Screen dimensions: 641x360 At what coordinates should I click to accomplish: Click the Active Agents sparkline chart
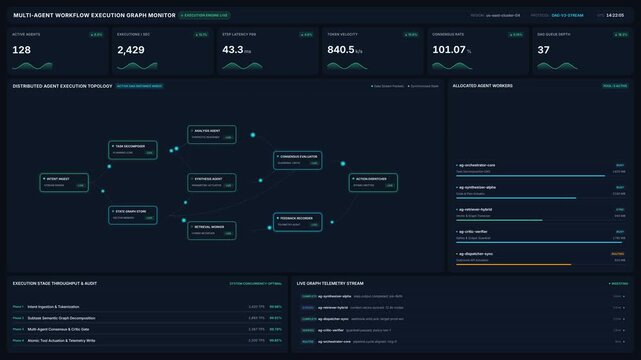click(32, 66)
